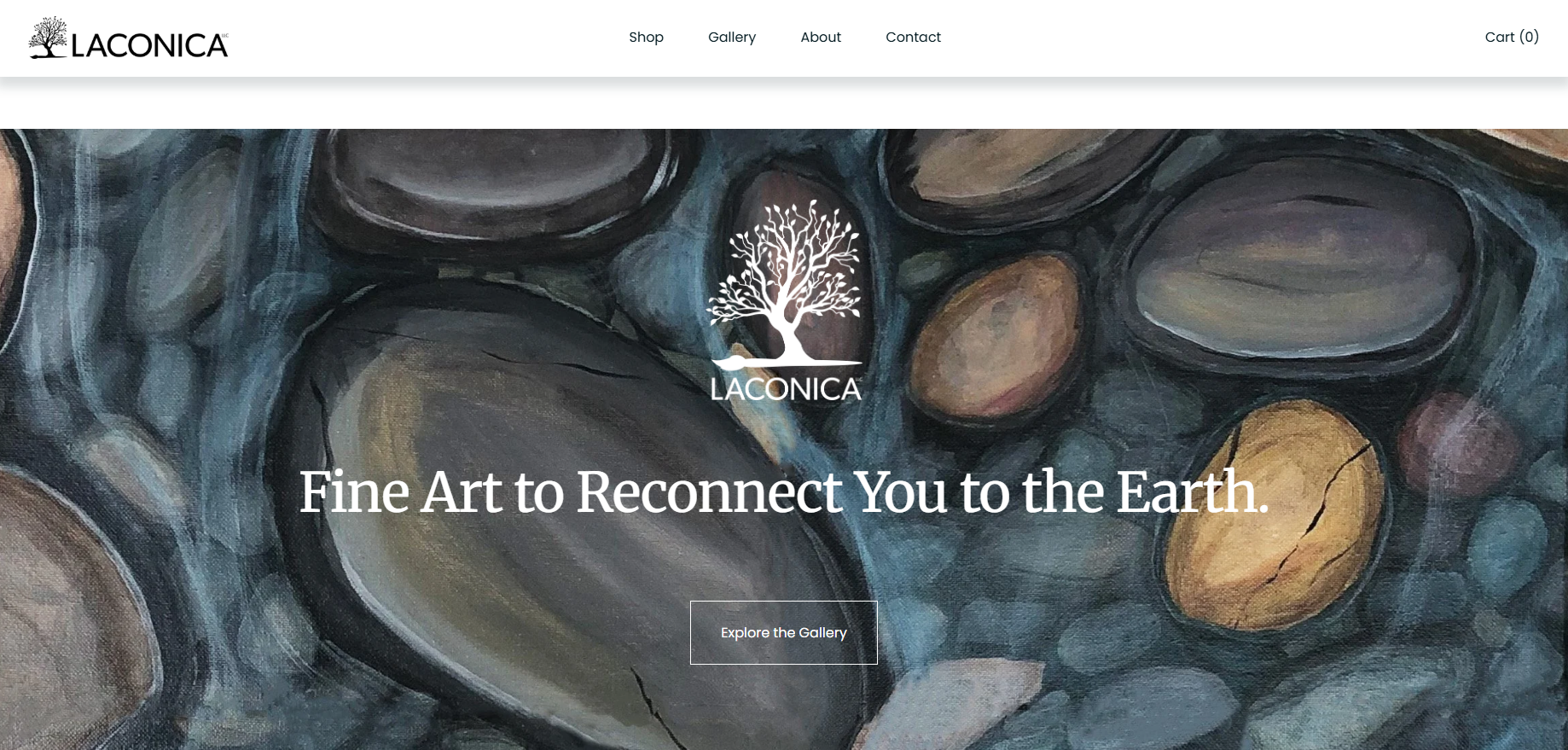Click the paintbrush stroke beneath the white tree
Image resolution: width=1568 pixels, height=750 pixels.
point(785,363)
